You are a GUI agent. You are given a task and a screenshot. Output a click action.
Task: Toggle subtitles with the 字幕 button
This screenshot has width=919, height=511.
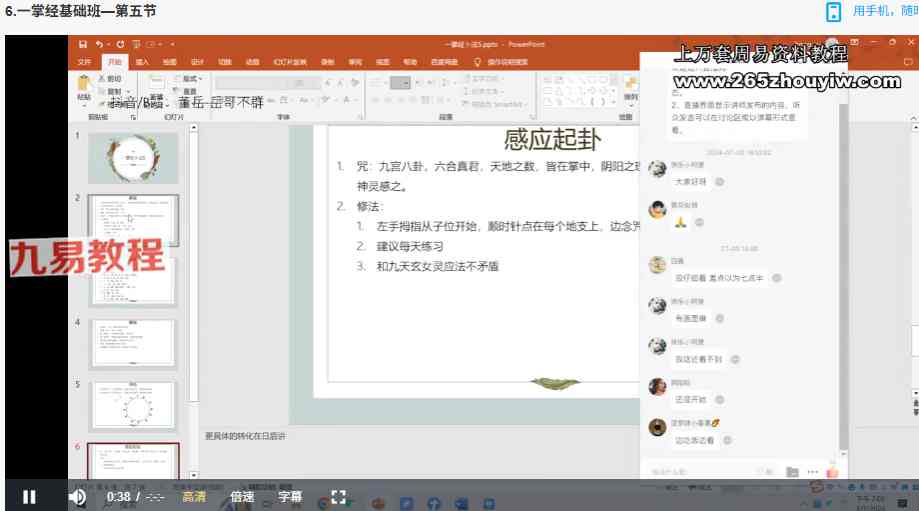click(290, 496)
